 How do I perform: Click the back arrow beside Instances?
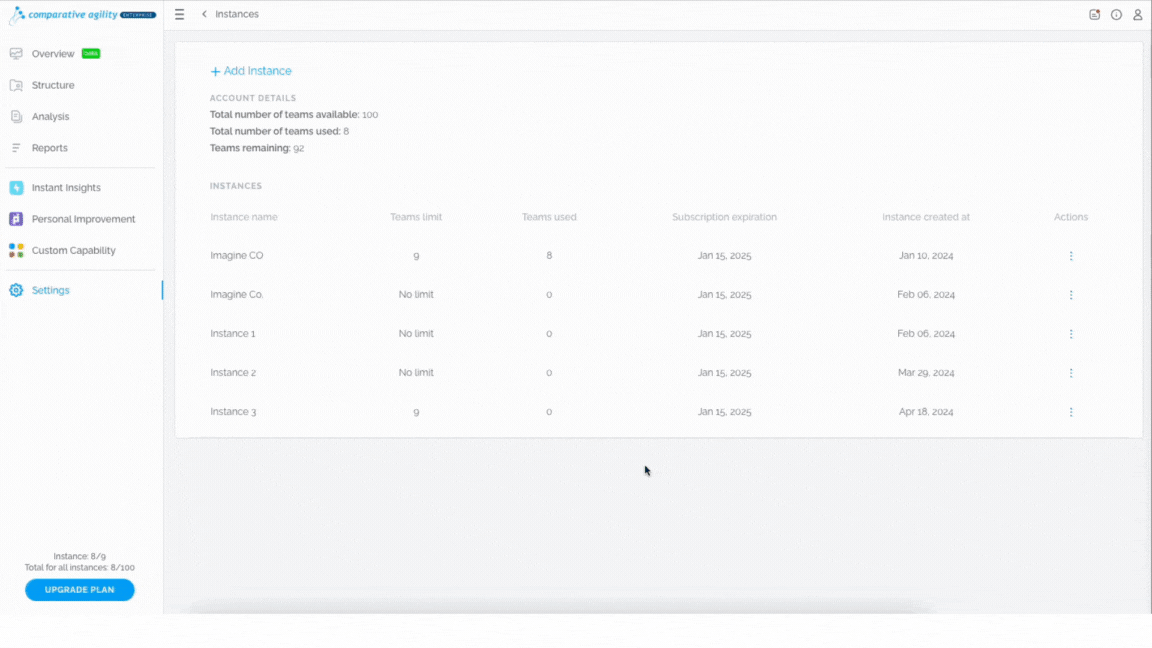[x=204, y=14]
